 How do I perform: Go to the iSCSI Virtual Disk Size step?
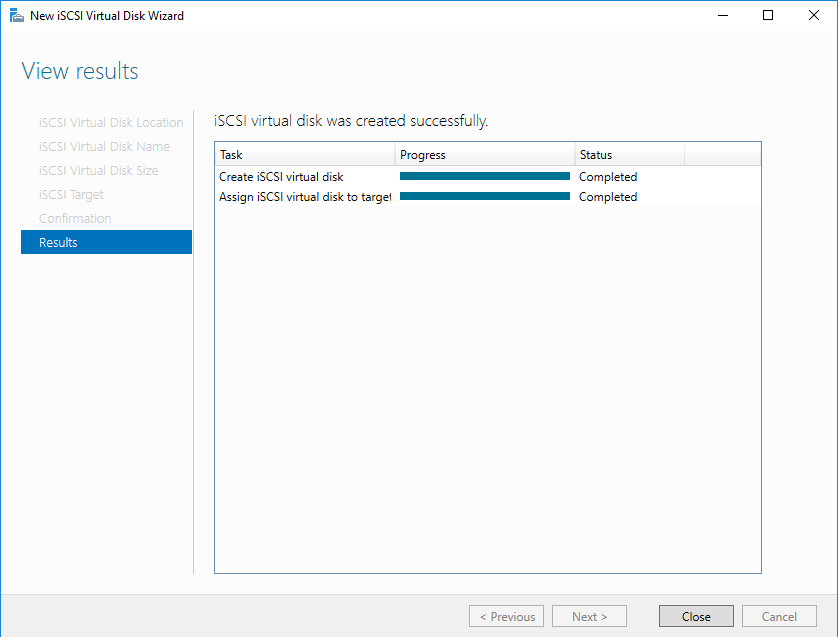[98, 171]
